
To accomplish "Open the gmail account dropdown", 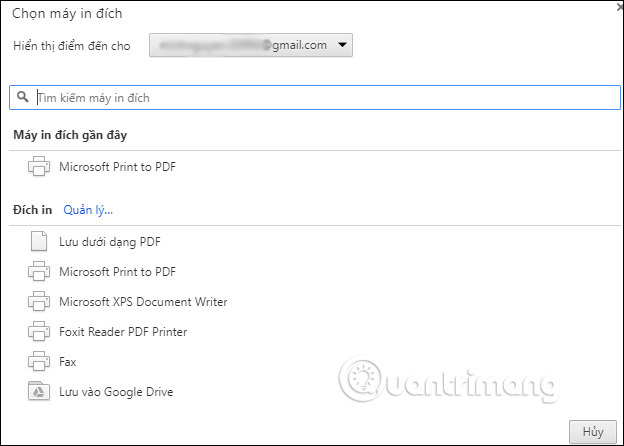I will point(250,45).
